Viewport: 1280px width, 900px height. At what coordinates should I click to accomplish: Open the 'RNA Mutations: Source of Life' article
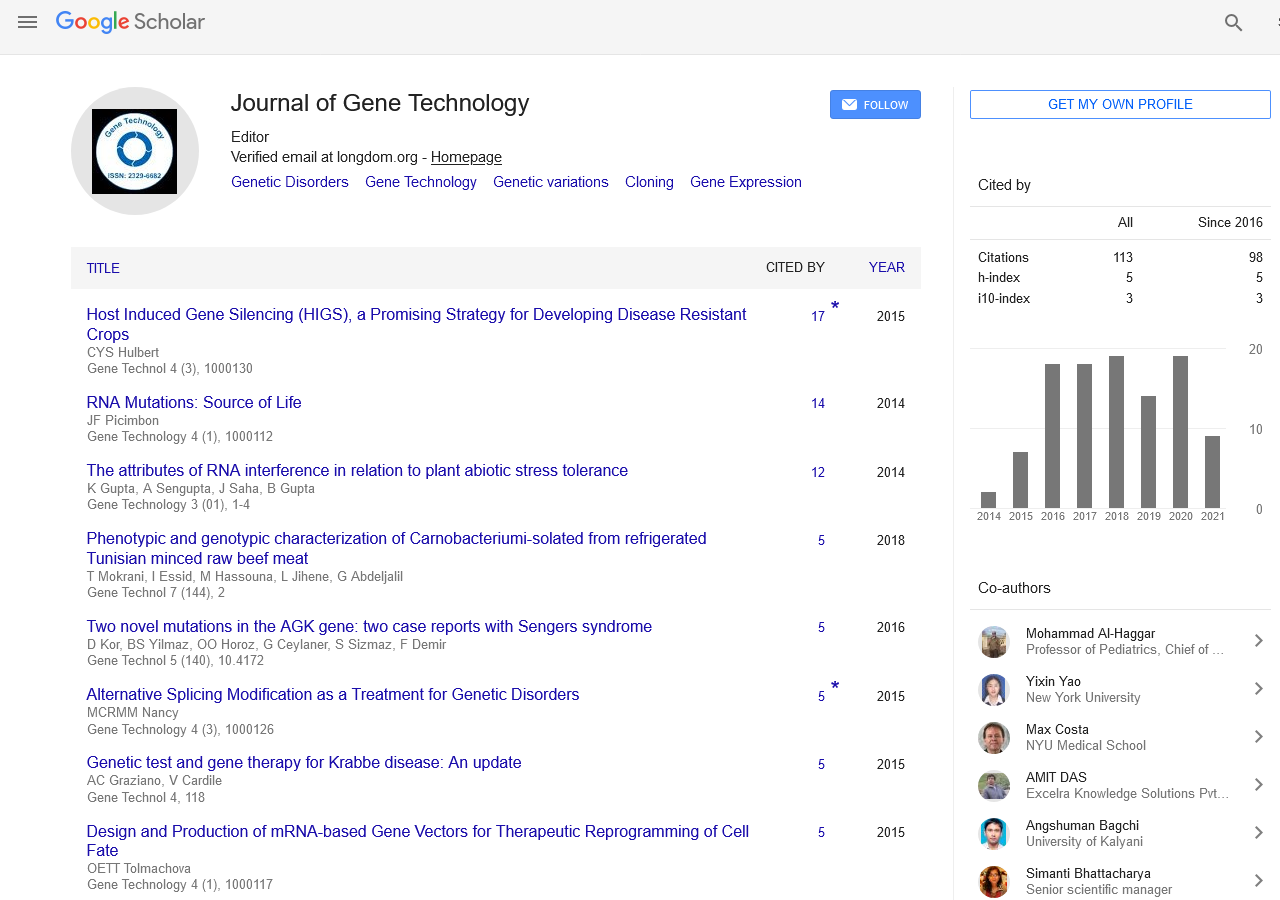pos(194,403)
